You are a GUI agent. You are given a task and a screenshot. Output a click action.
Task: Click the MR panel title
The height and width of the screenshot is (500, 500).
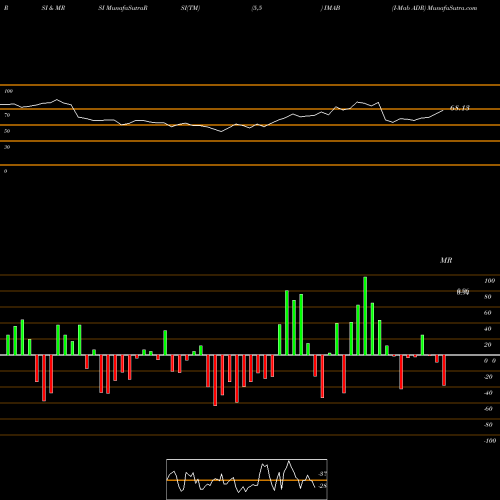point(446,260)
